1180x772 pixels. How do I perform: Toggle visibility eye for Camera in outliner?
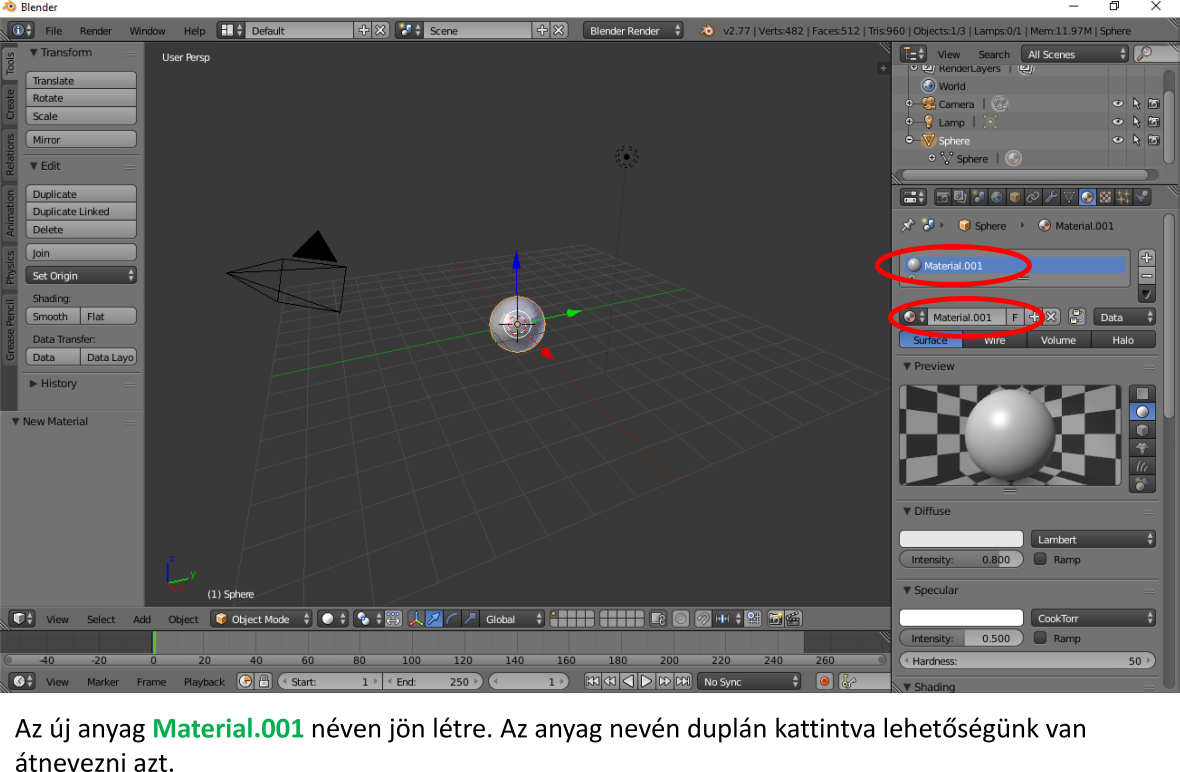[x=1117, y=104]
